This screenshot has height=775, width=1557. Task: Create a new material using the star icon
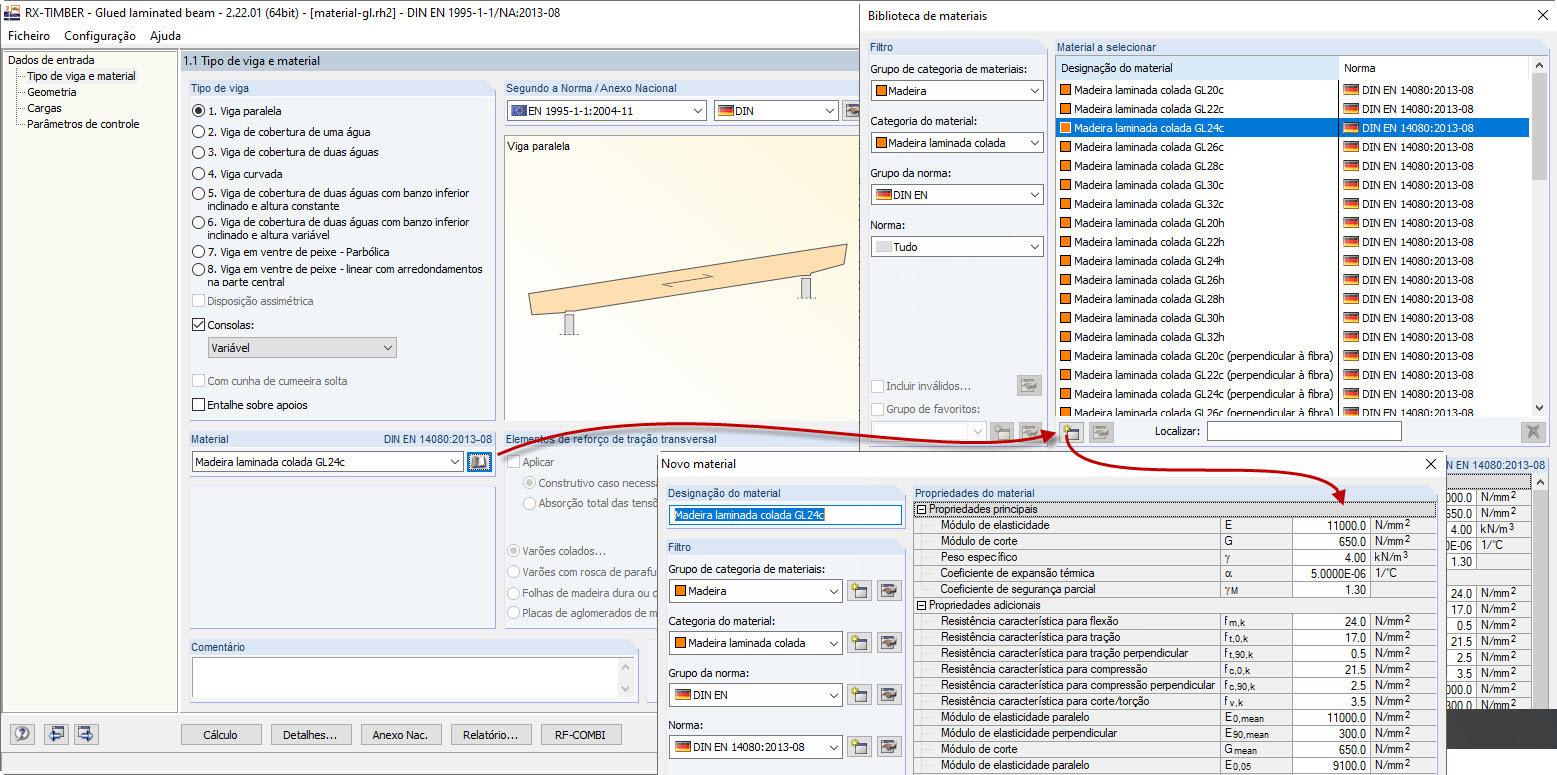pyautogui.click(x=1071, y=431)
